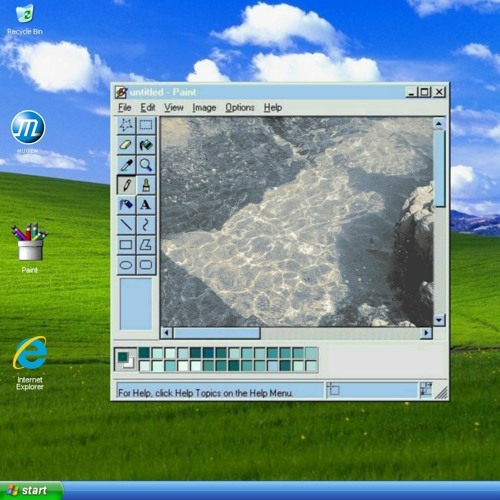Viewport: 500px width, 500px height.
Task: Click the cursor position icon in status bar
Action: tap(333, 389)
